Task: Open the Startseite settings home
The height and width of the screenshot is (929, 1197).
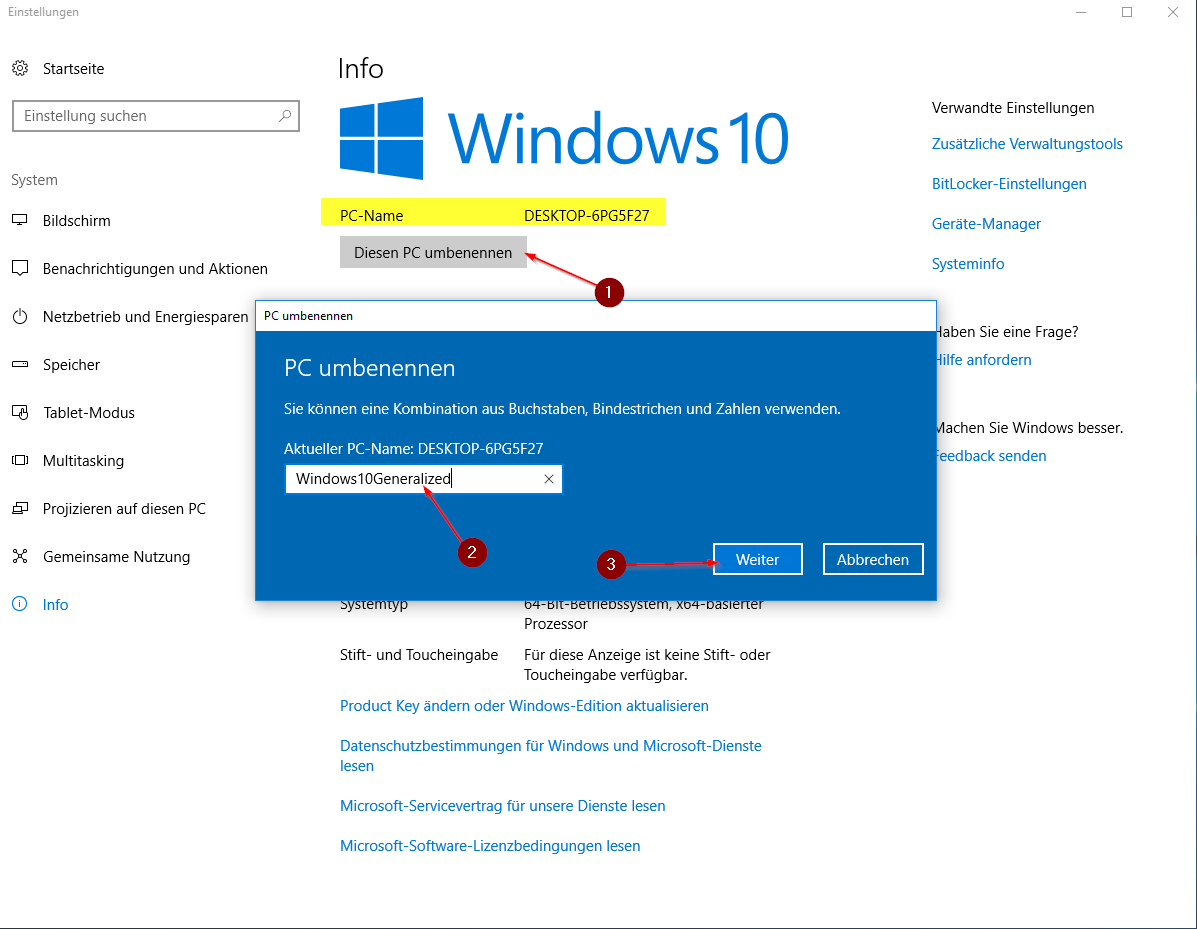Action: tap(73, 69)
